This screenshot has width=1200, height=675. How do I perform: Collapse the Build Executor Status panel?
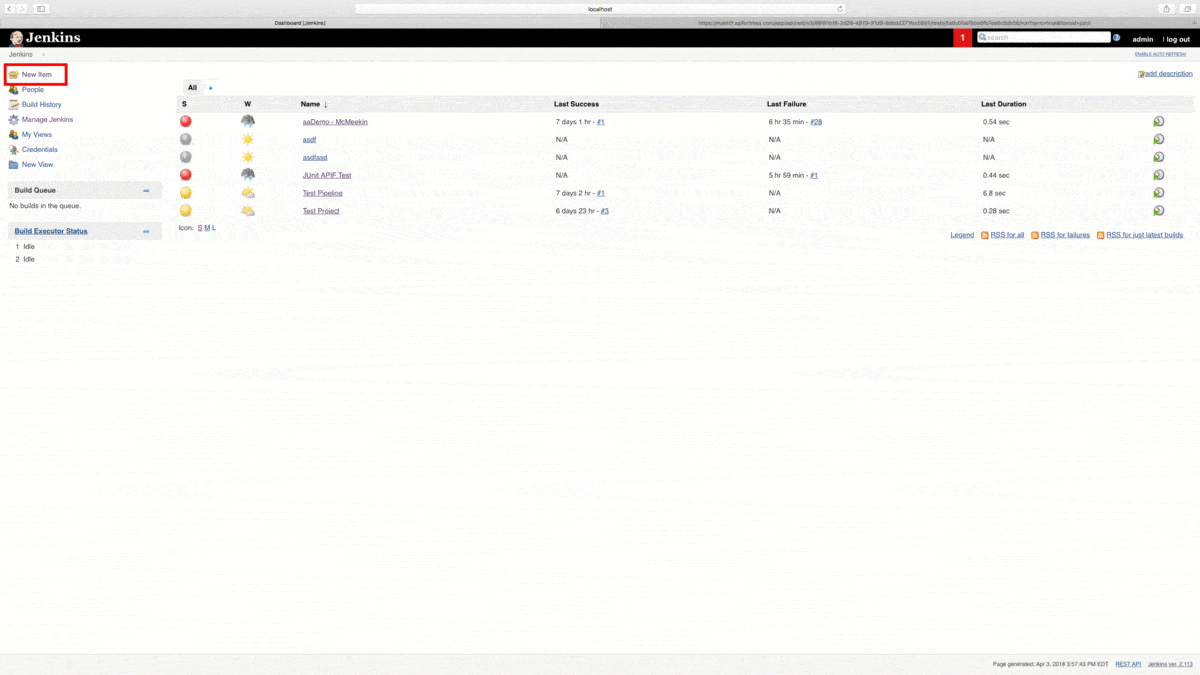tap(148, 231)
